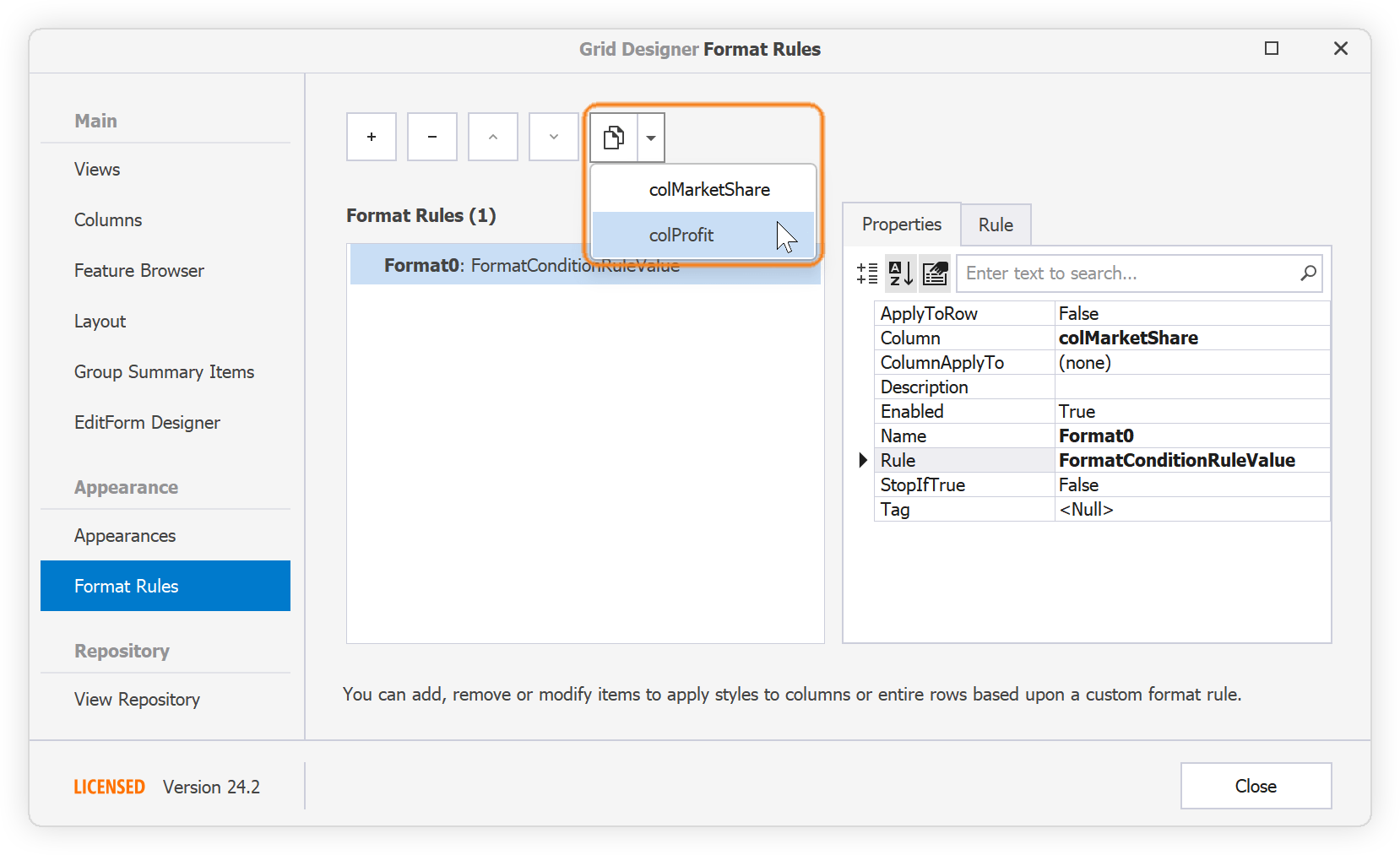The height and width of the screenshot is (855, 1400).
Task: Expand the Rule property row
Action: tap(861, 460)
